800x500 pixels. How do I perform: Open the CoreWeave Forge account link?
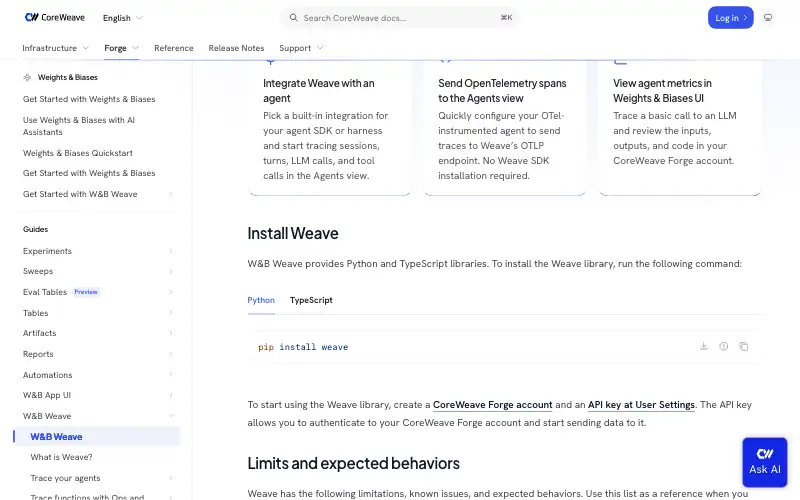pos(492,405)
